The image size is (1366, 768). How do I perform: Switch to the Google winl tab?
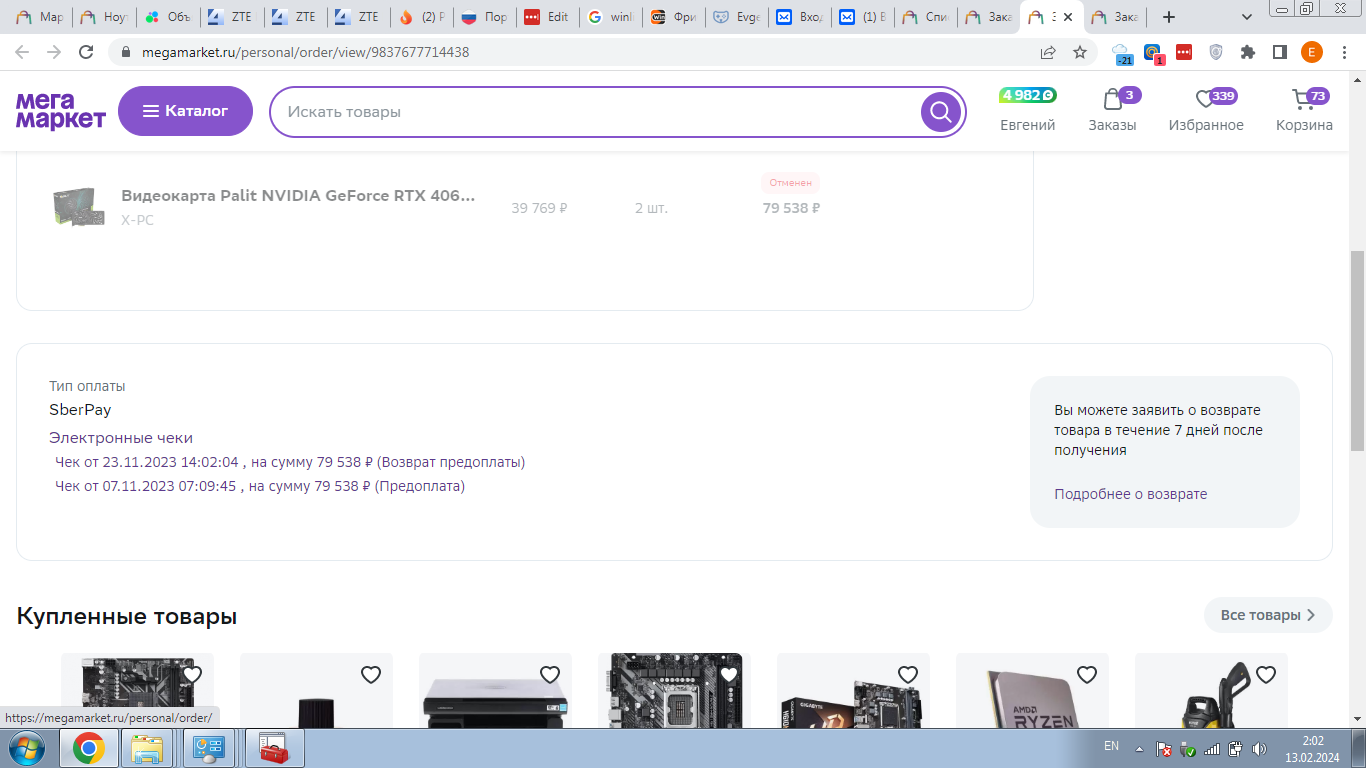610,17
